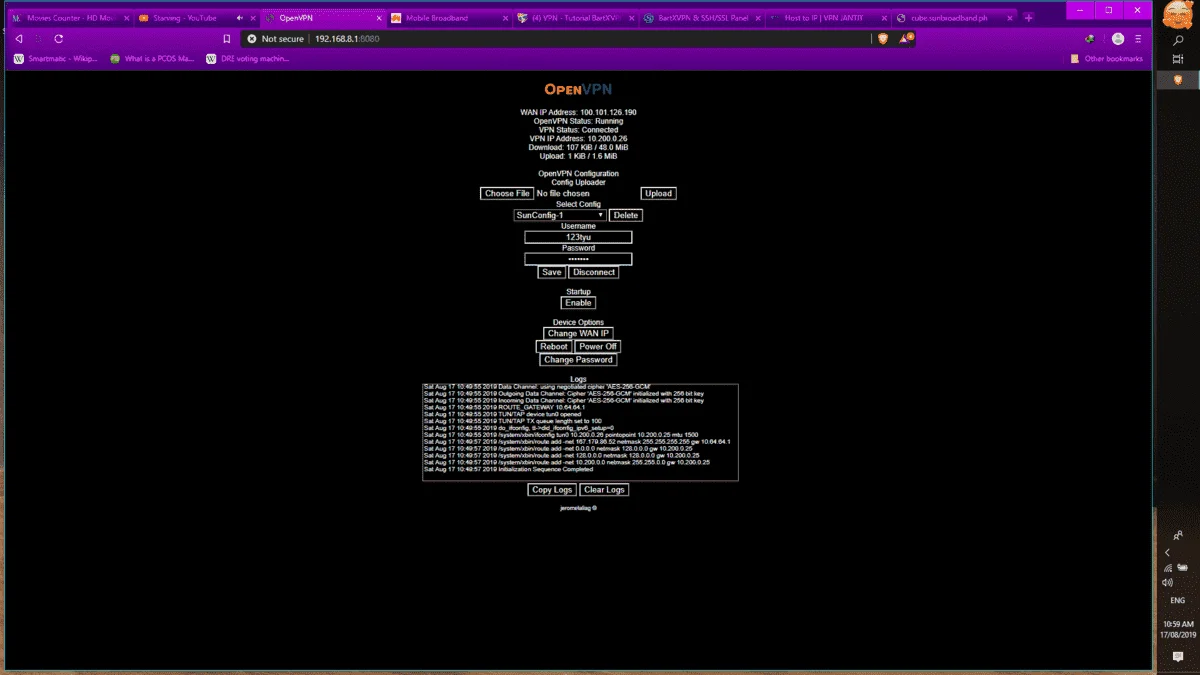Click the Not secure site indicator
Screen dimensions: 1200x675
(276, 38)
